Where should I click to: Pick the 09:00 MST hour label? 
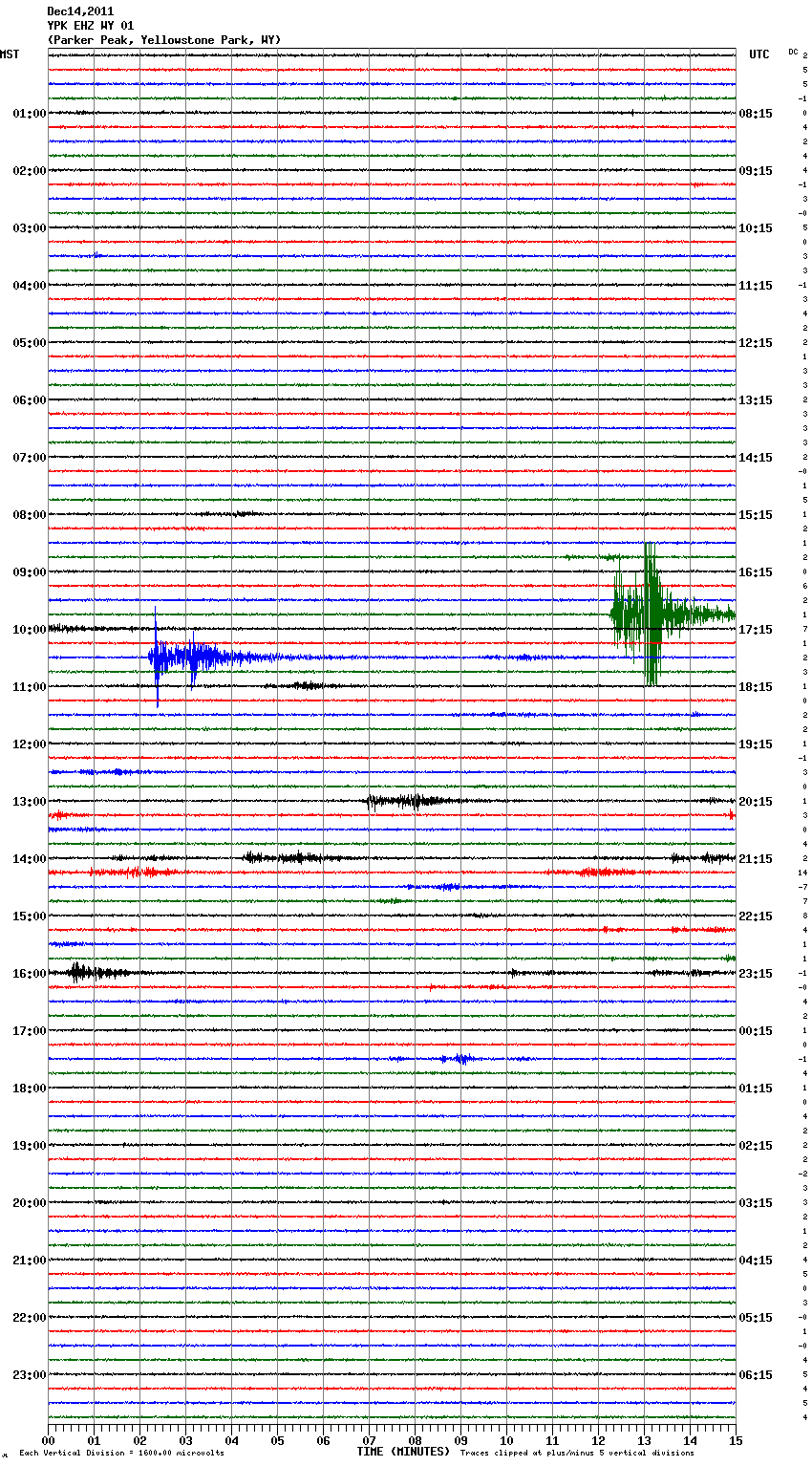click(x=29, y=572)
